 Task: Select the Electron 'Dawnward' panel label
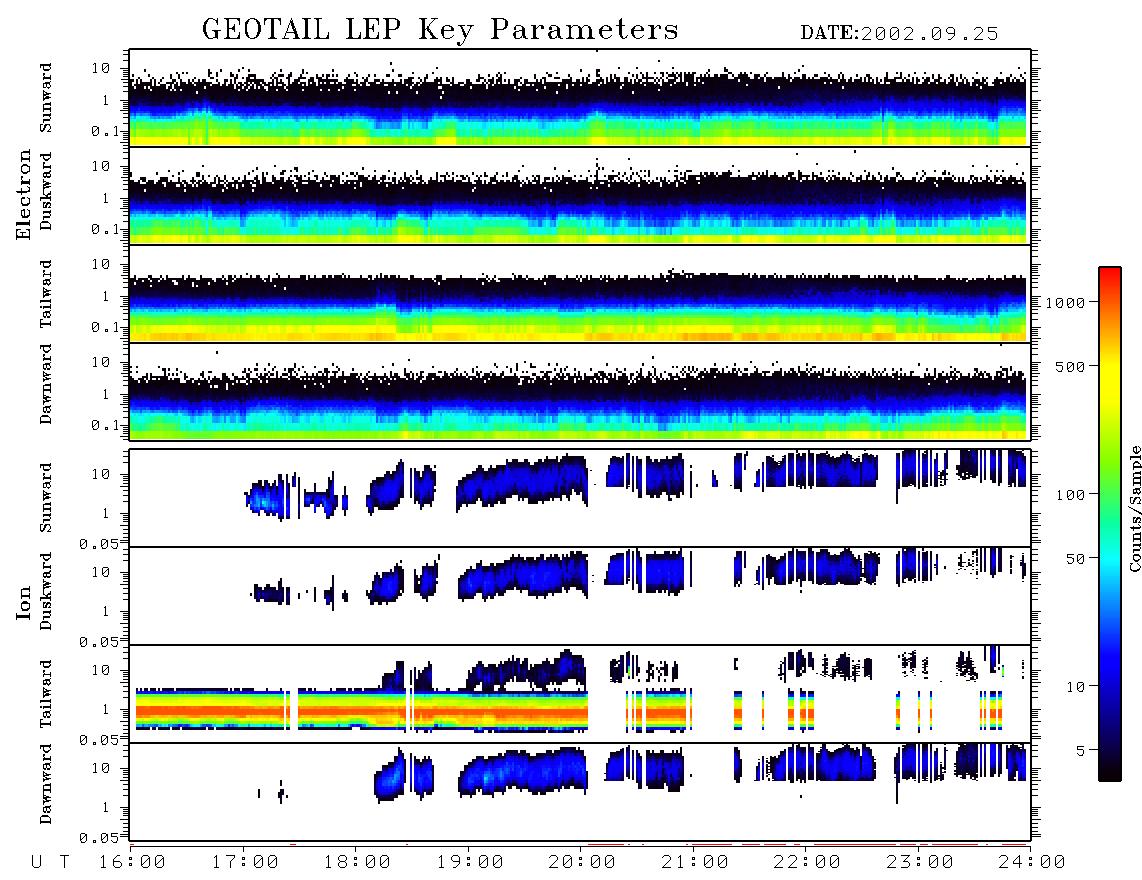click(x=46, y=385)
